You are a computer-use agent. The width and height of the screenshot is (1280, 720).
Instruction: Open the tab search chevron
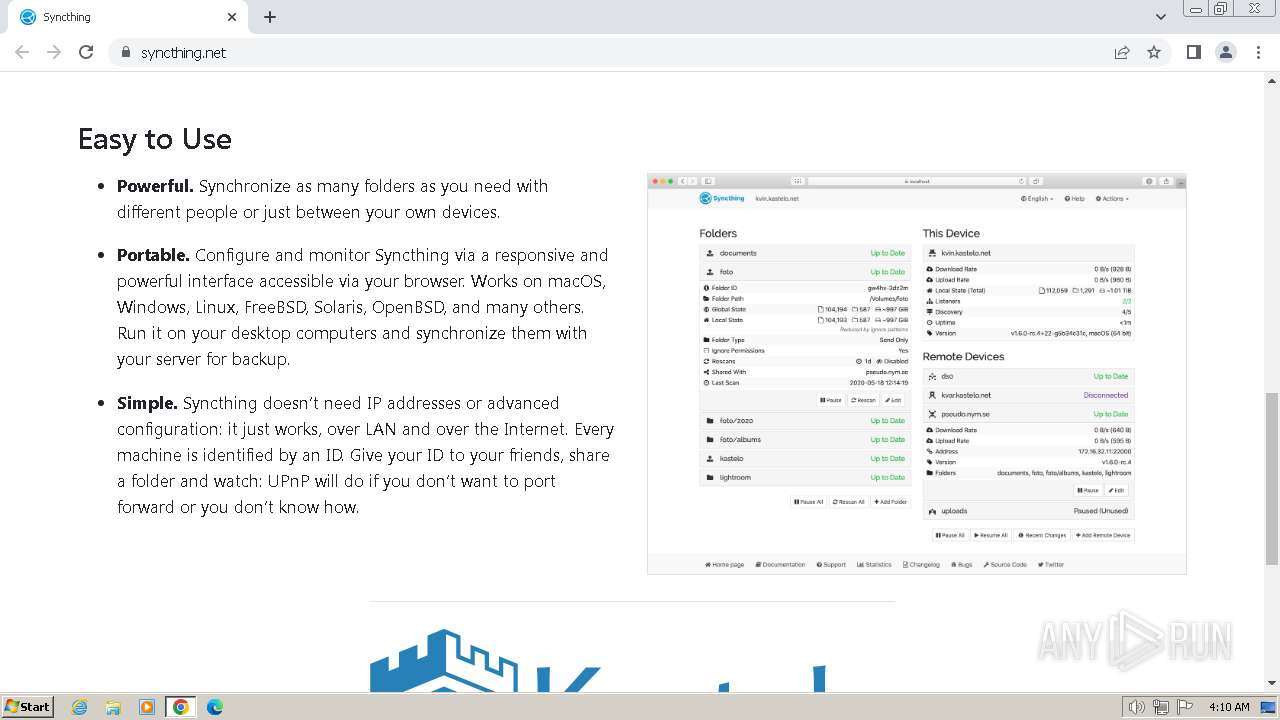pos(1160,17)
